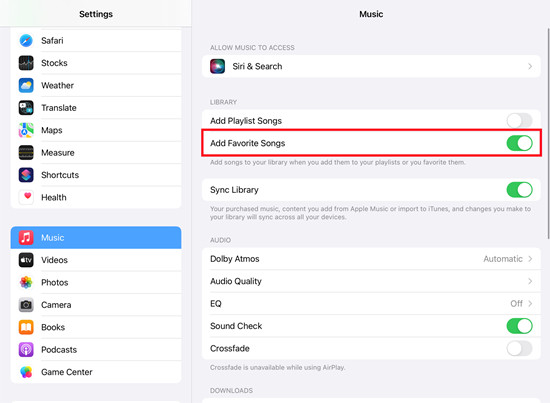Image resolution: width=550 pixels, height=403 pixels.
Task: Open Dolby Atmos chevron
Action: coord(530,259)
